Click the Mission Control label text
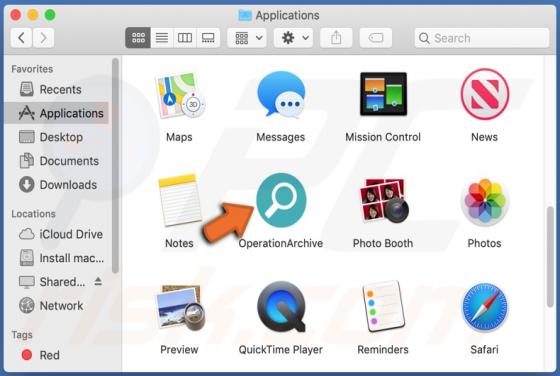Image resolution: width=560 pixels, height=376 pixels. 383,137
